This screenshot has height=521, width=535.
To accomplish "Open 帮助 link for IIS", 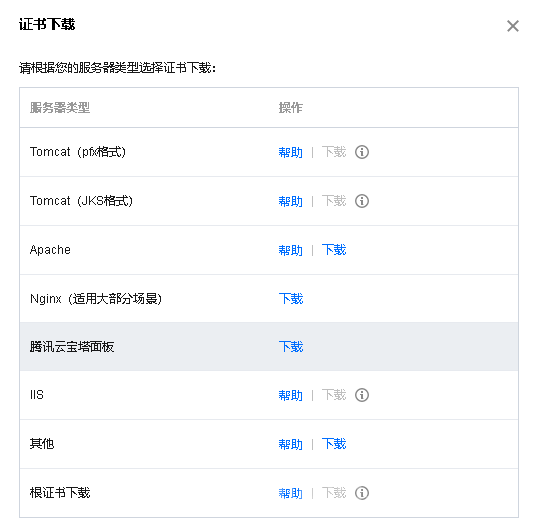I will pyautogui.click(x=290, y=395).
